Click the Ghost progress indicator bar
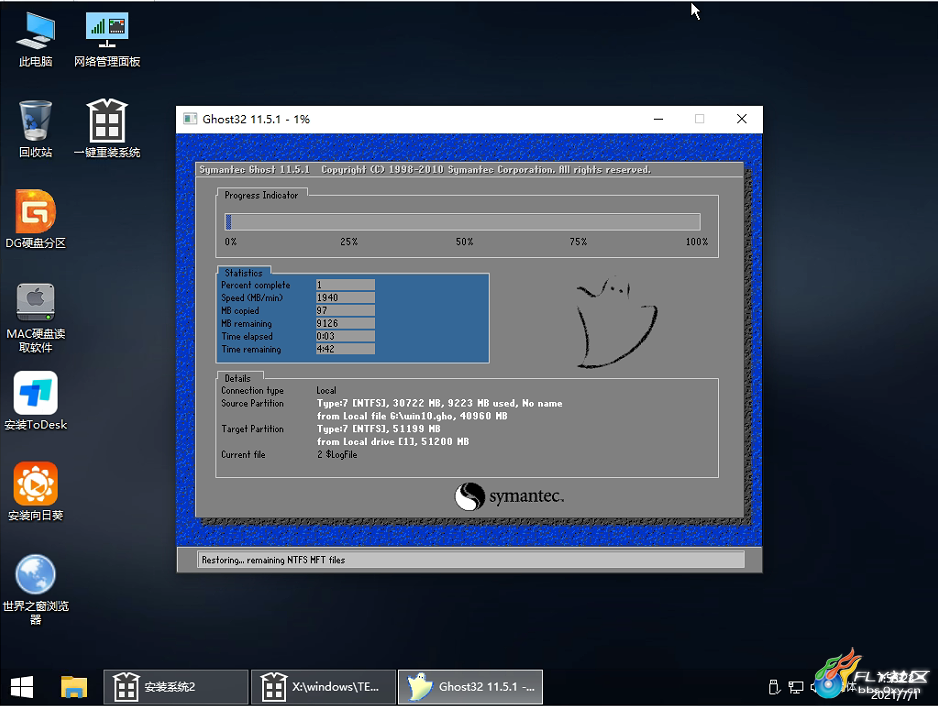This screenshot has height=706, width=938. [x=462, y=222]
